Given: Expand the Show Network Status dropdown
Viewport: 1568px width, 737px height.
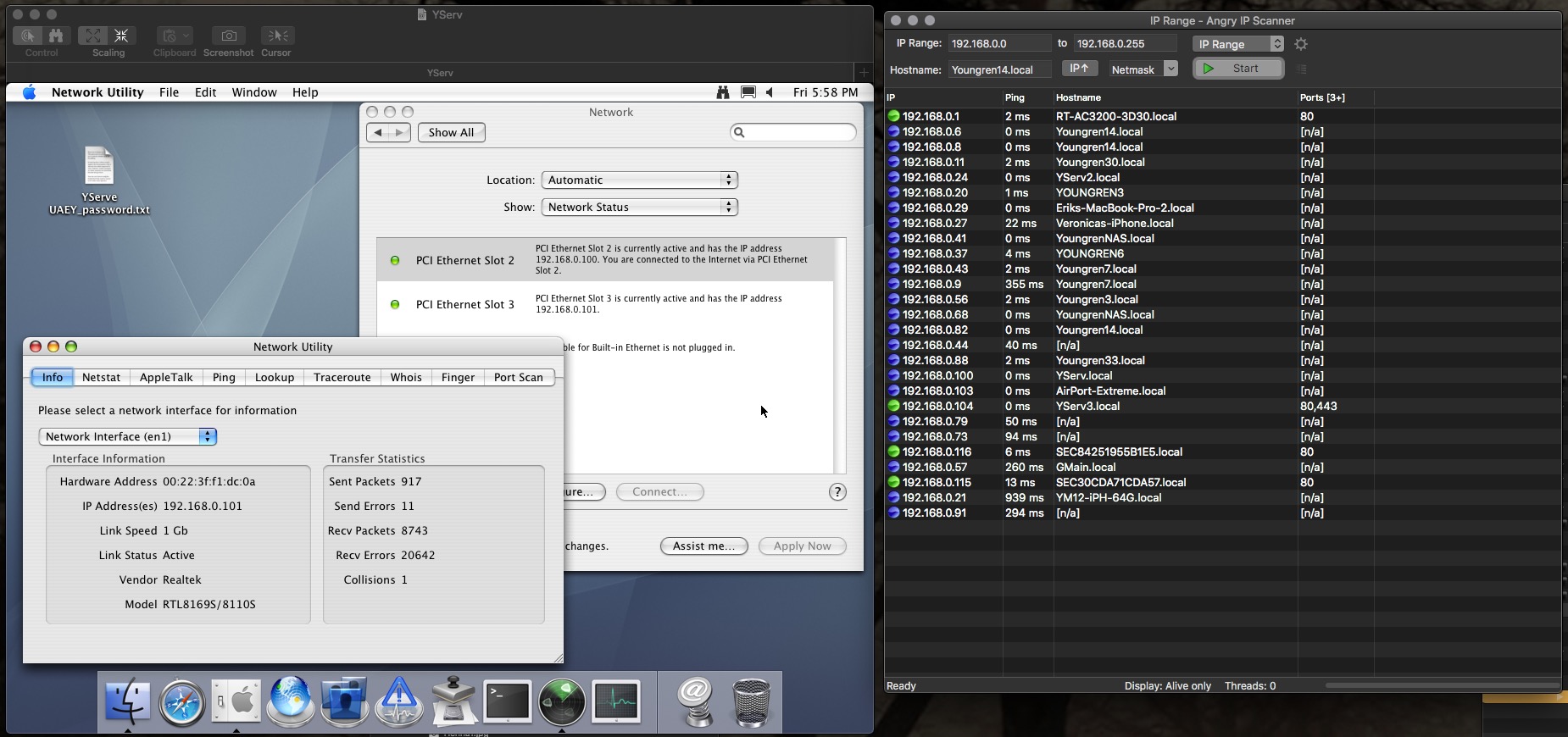Looking at the screenshot, I should click(639, 207).
